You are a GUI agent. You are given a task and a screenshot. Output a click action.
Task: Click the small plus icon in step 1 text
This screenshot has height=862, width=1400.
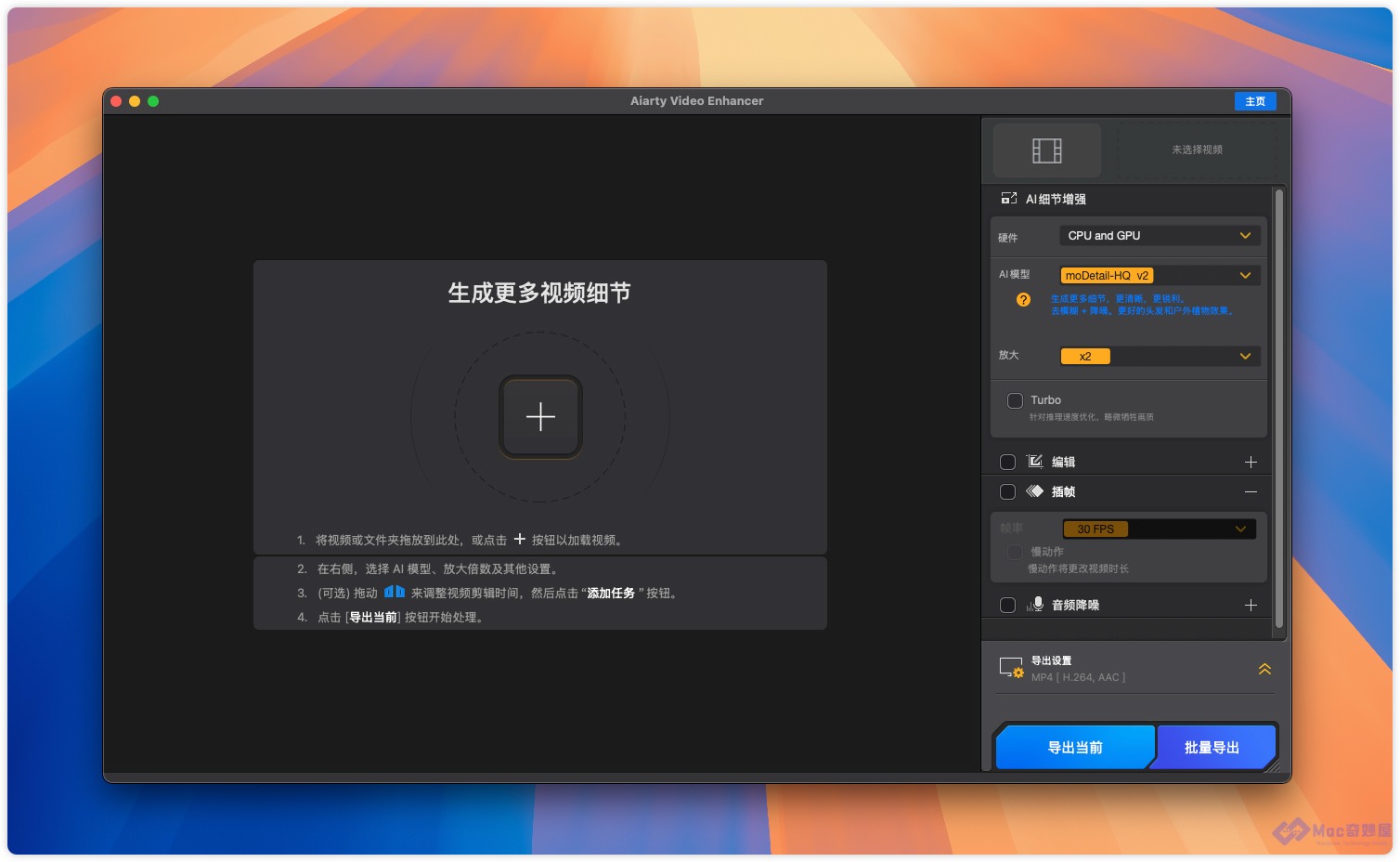pos(520,539)
